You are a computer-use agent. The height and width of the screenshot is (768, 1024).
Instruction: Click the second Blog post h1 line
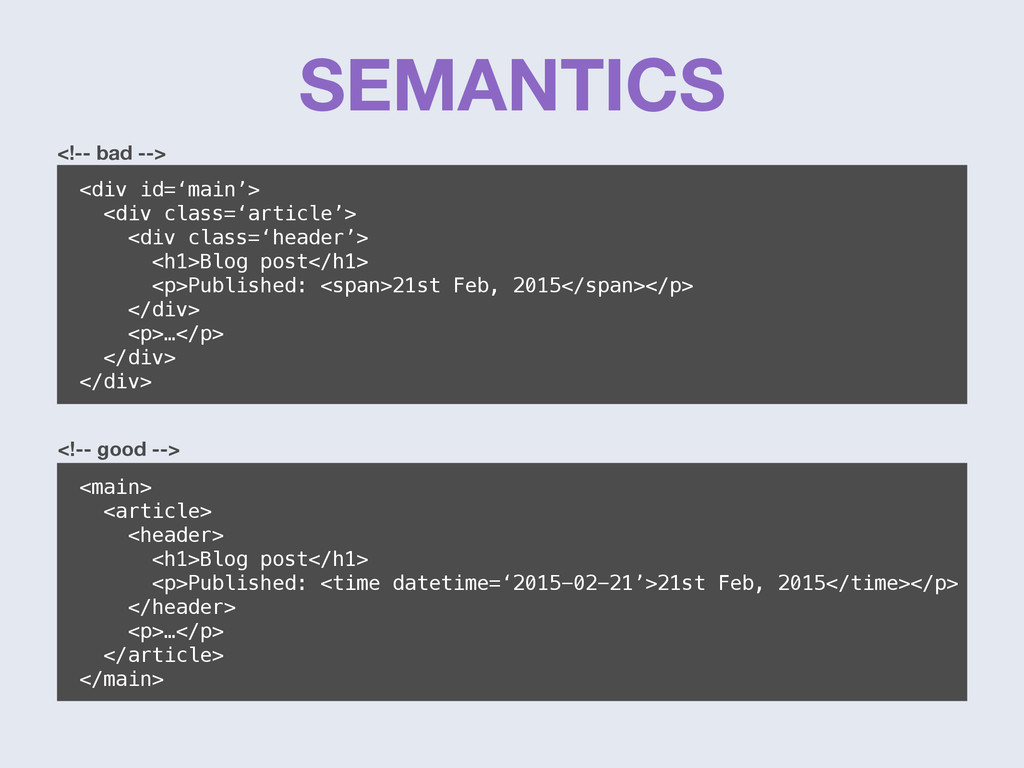click(x=260, y=560)
